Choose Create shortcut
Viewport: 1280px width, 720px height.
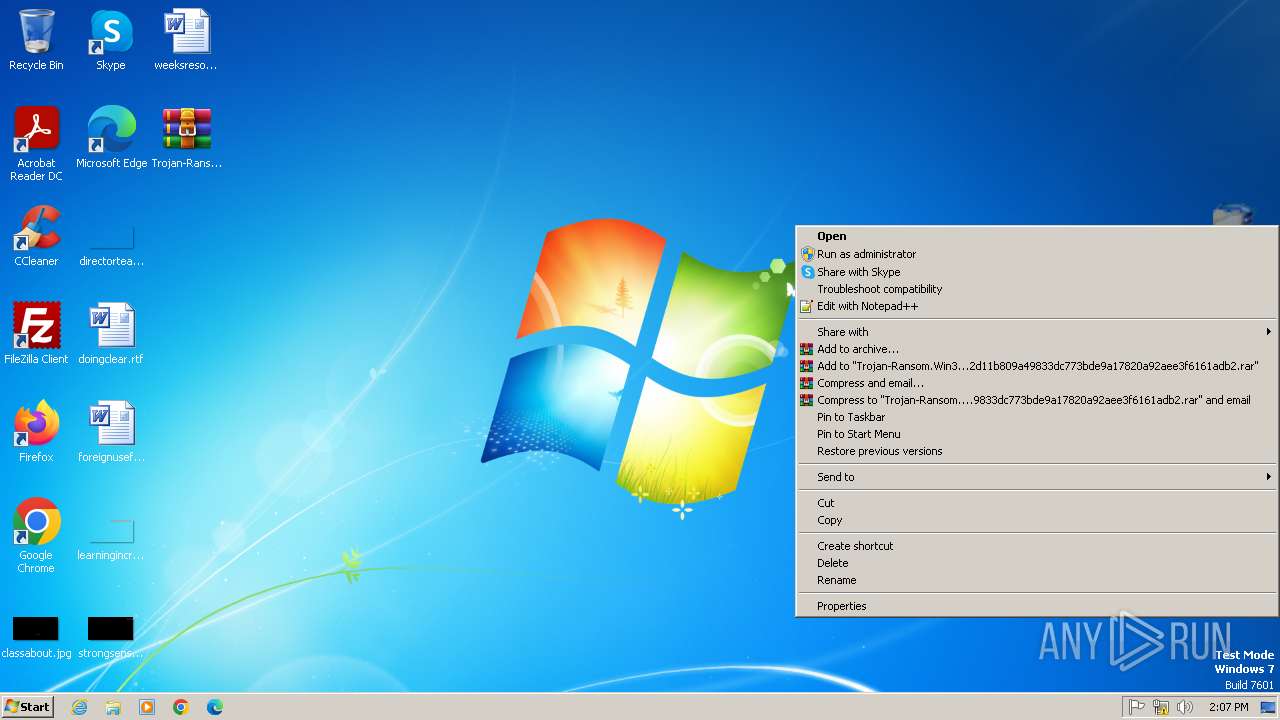coord(1036,546)
